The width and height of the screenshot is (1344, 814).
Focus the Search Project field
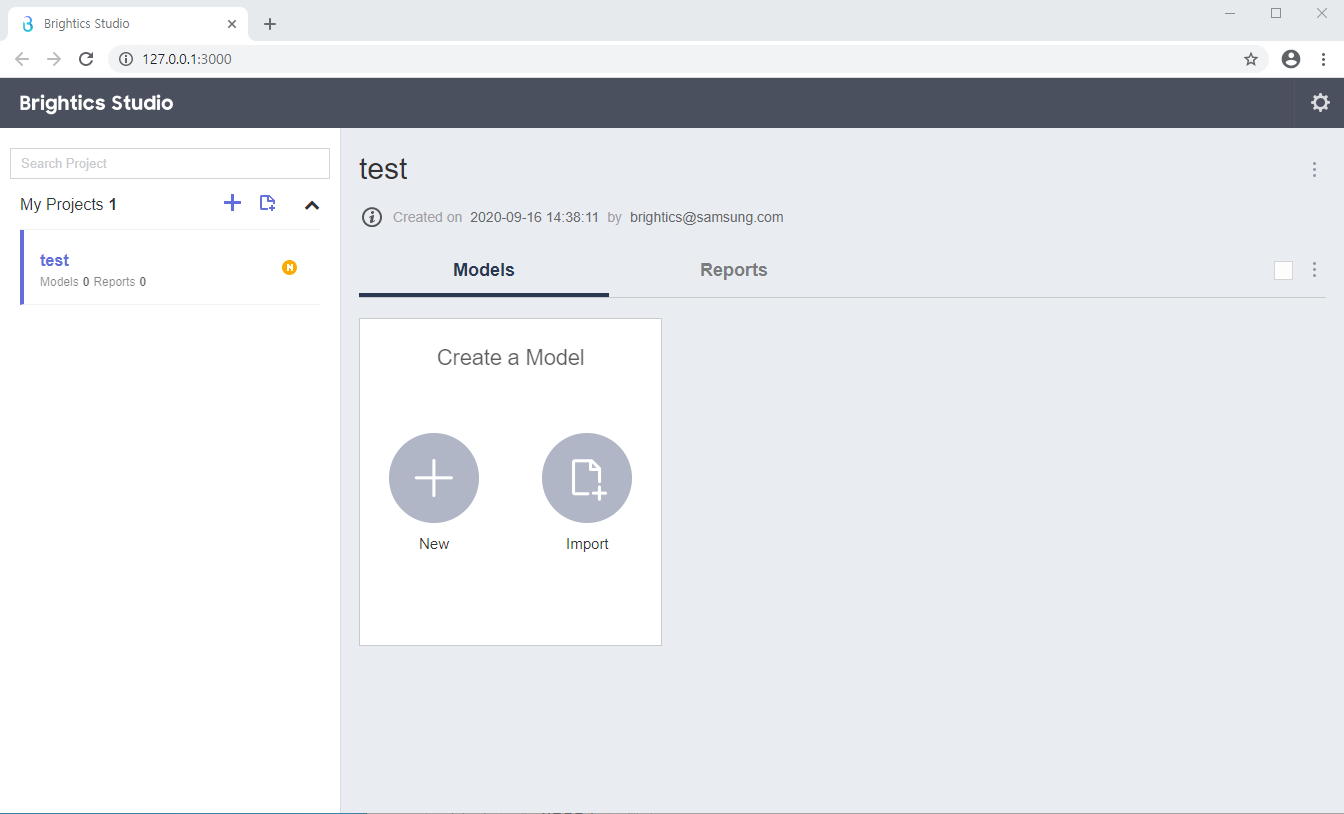170,163
